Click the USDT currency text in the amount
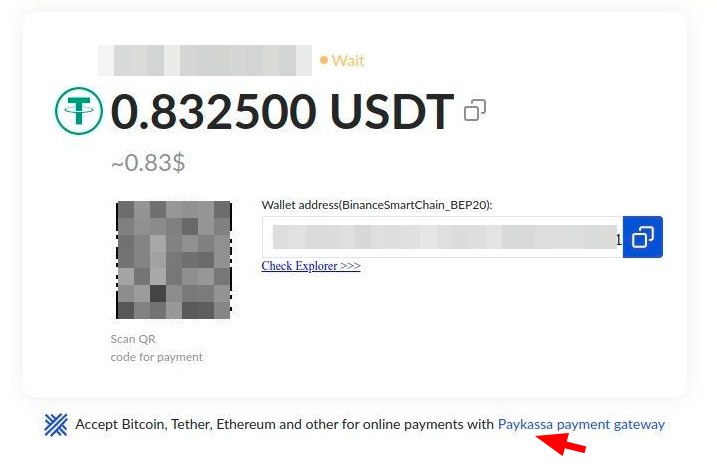The image size is (717, 464). click(392, 111)
